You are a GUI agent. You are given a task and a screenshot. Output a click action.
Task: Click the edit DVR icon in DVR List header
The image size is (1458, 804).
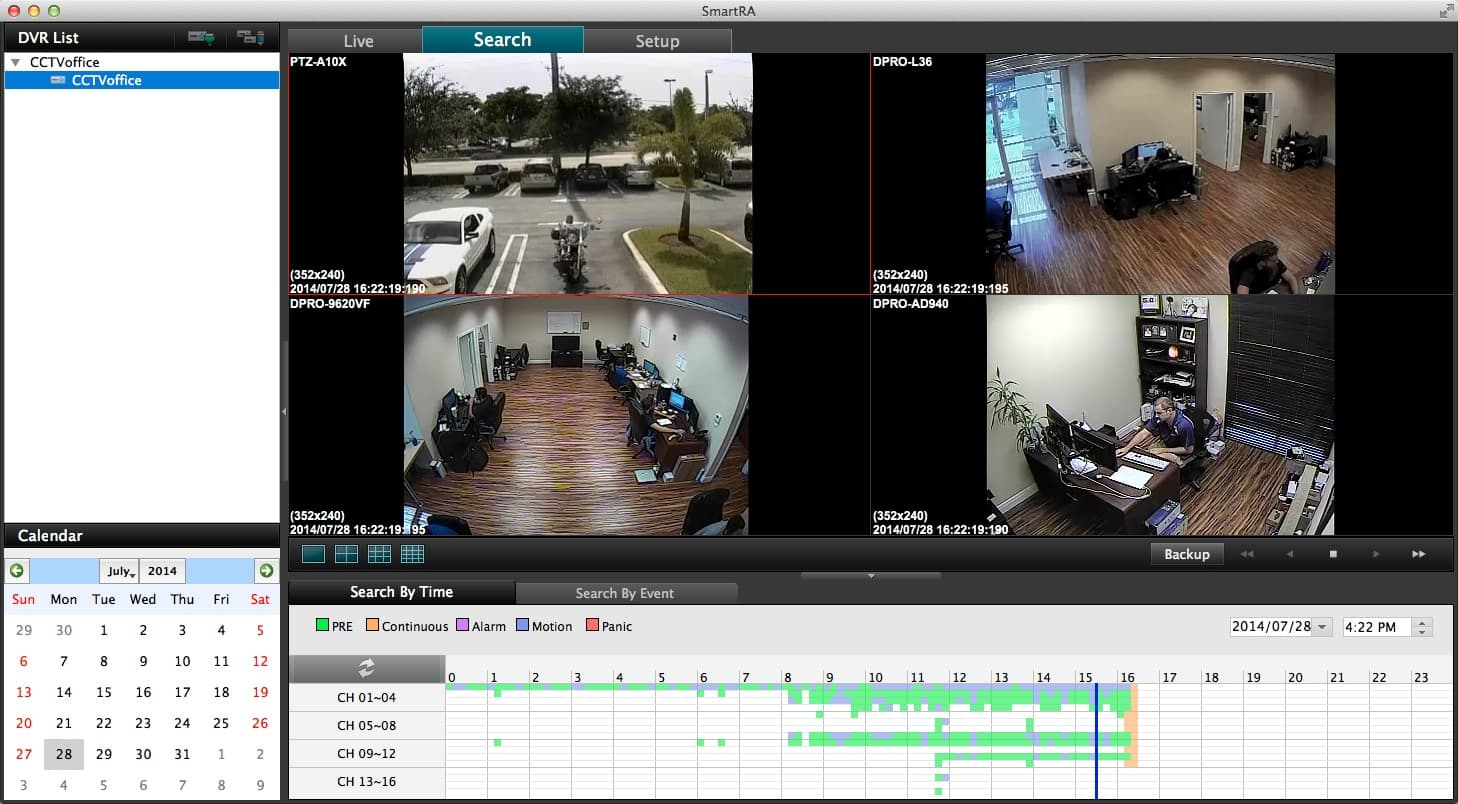pos(250,38)
